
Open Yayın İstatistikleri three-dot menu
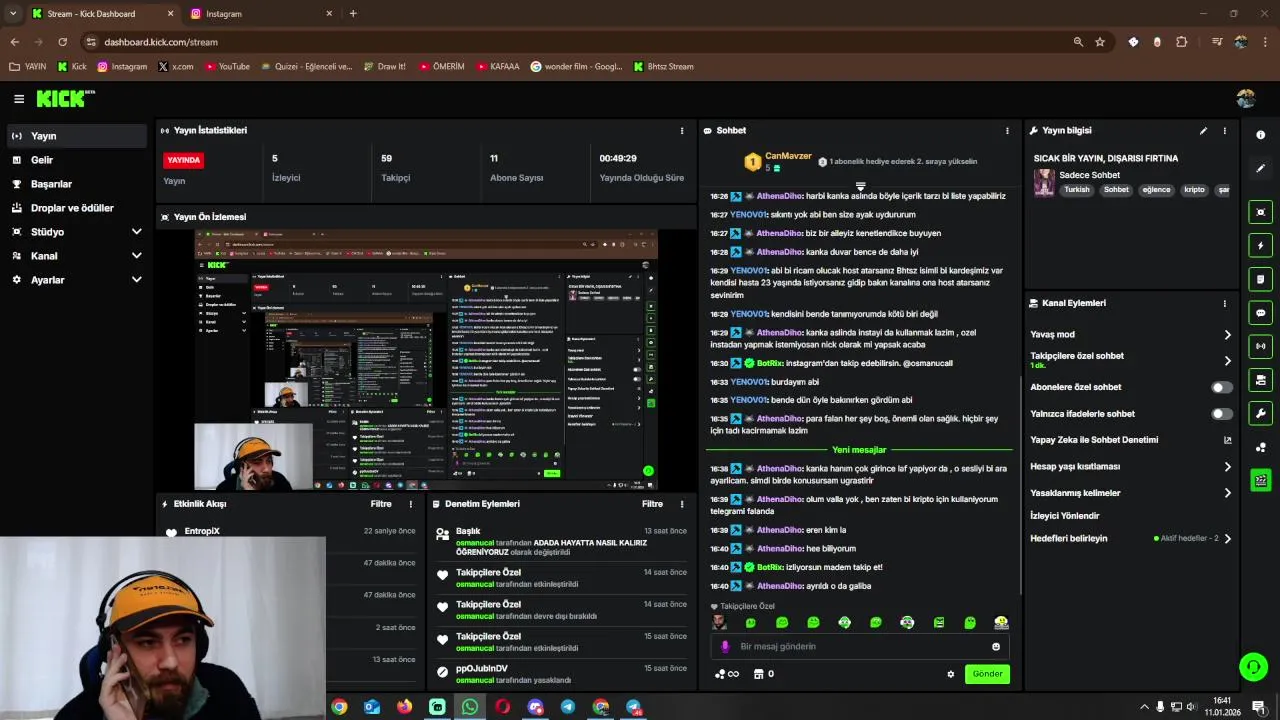tap(682, 131)
